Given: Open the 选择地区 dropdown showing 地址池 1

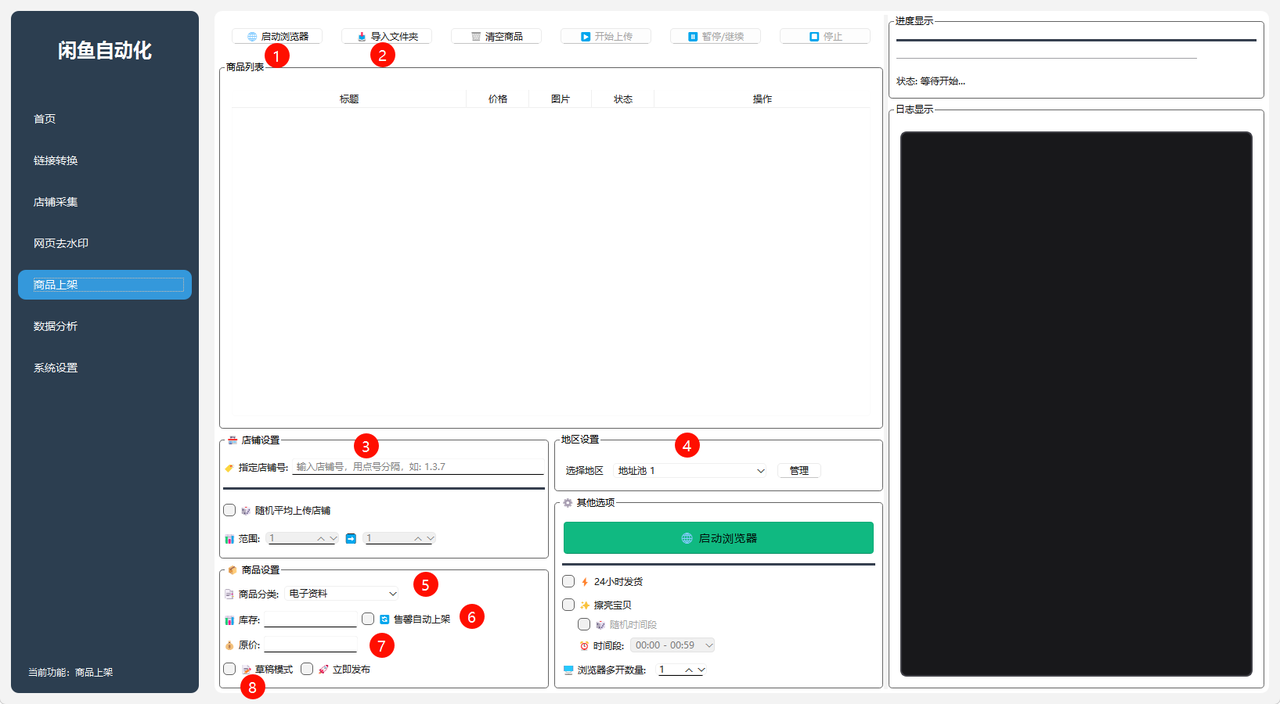Looking at the screenshot, I should point(690,471).
